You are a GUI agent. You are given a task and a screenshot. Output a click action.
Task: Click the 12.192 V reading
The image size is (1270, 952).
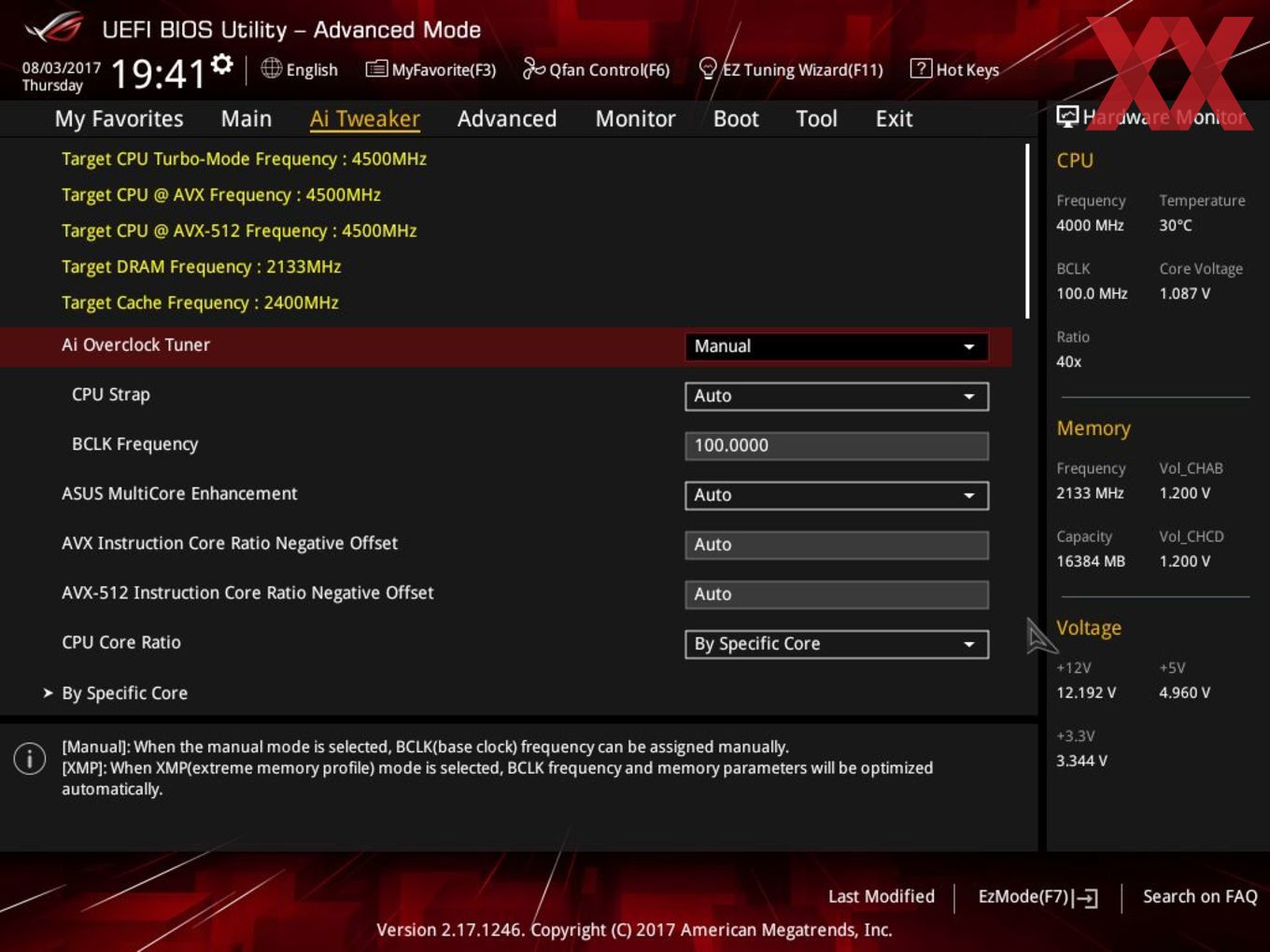pyautogui.click(x=1086, y=693)
